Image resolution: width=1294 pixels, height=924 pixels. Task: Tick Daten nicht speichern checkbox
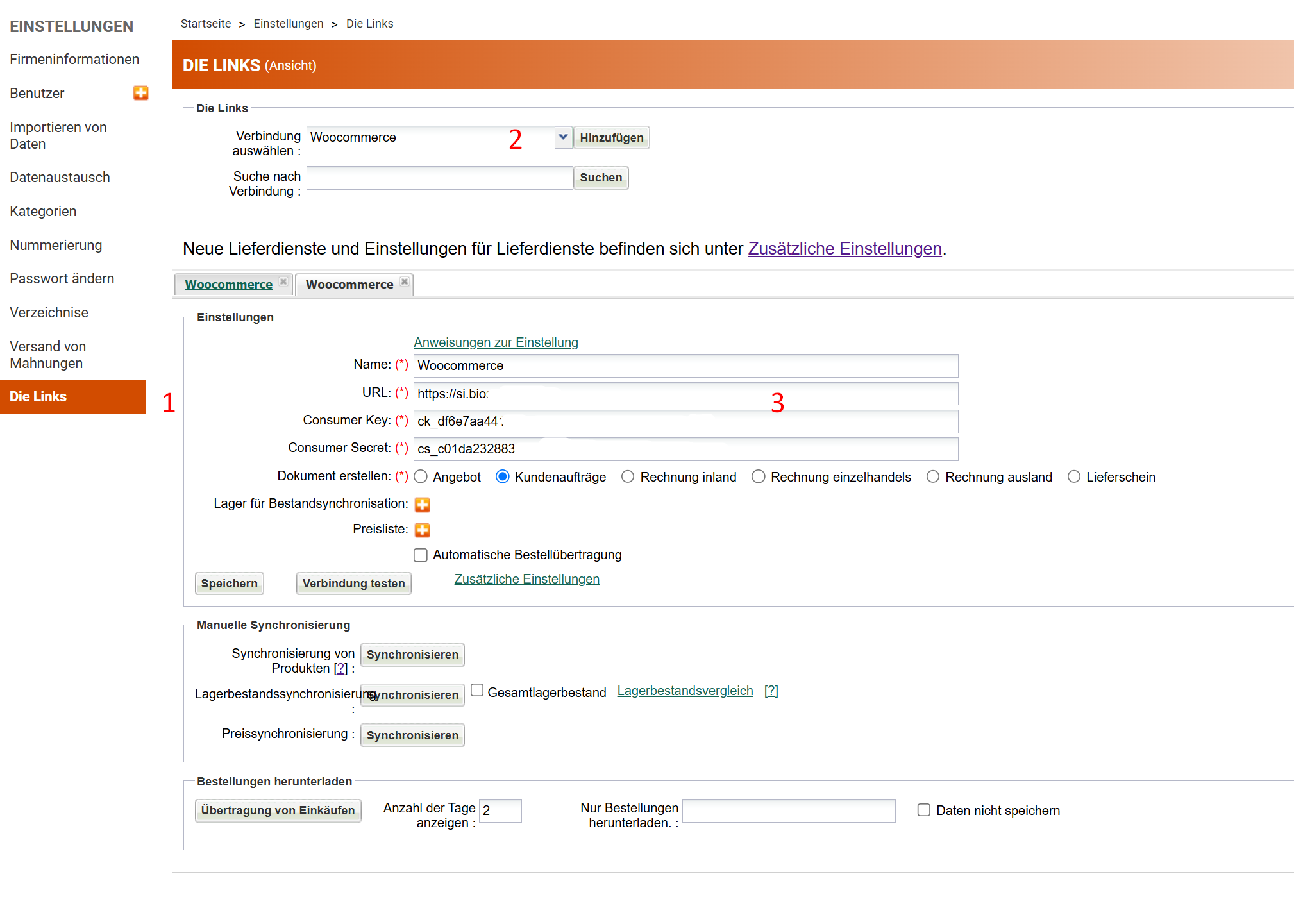click(923, 811)
